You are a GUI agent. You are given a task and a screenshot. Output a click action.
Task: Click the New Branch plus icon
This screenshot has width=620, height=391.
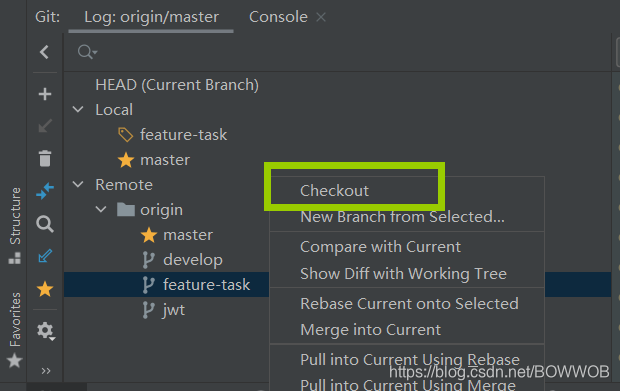coord(45,94)
